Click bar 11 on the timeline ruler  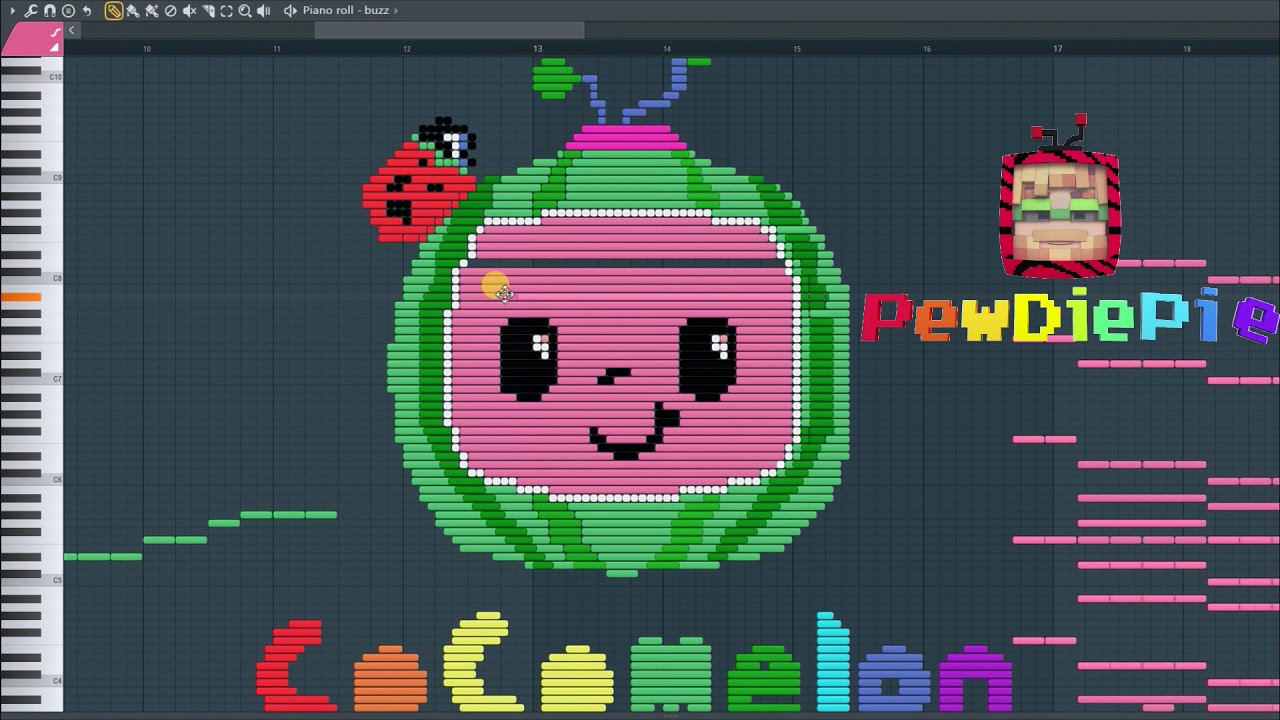pos(277,49)
